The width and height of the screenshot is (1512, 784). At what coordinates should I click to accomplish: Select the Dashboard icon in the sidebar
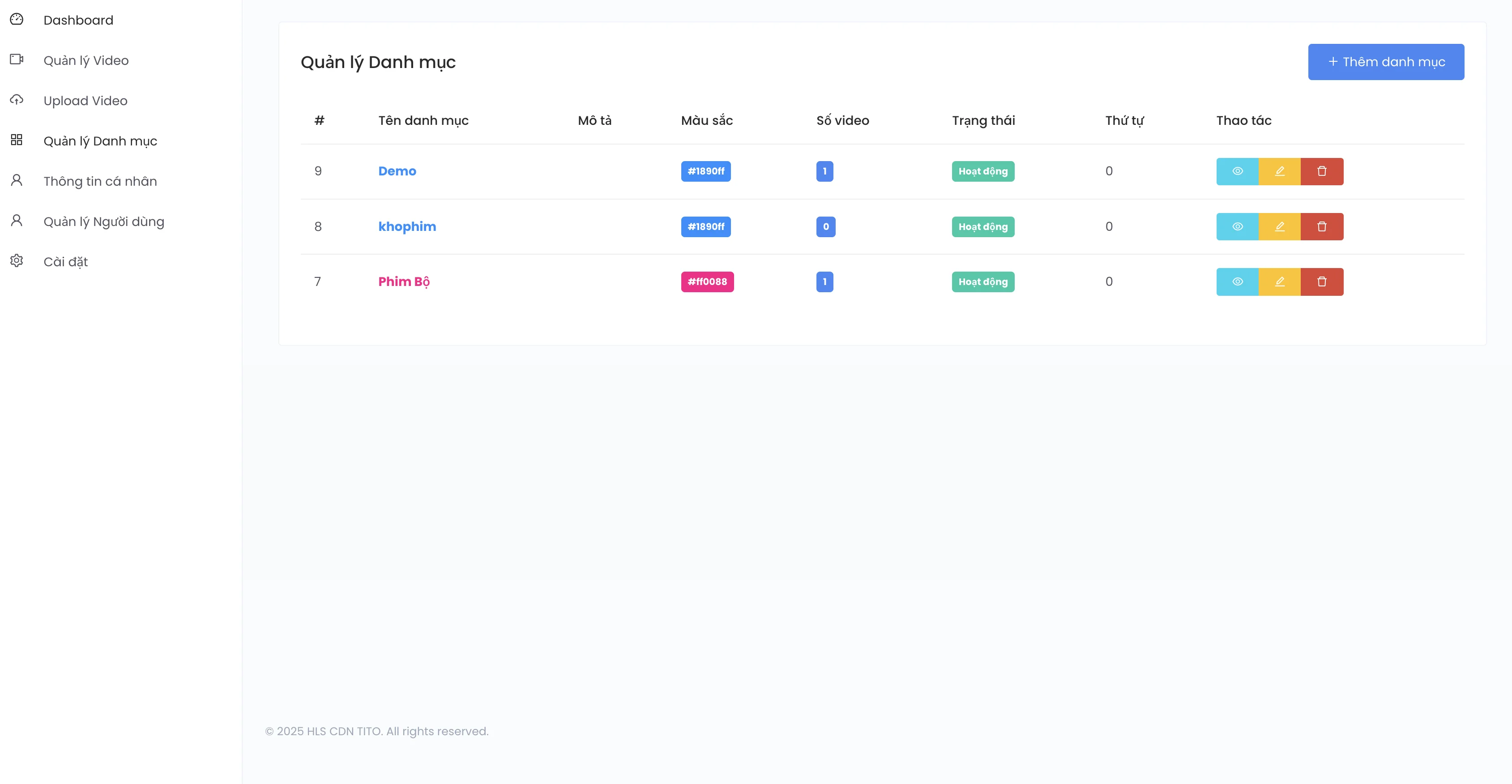point(17,19)
